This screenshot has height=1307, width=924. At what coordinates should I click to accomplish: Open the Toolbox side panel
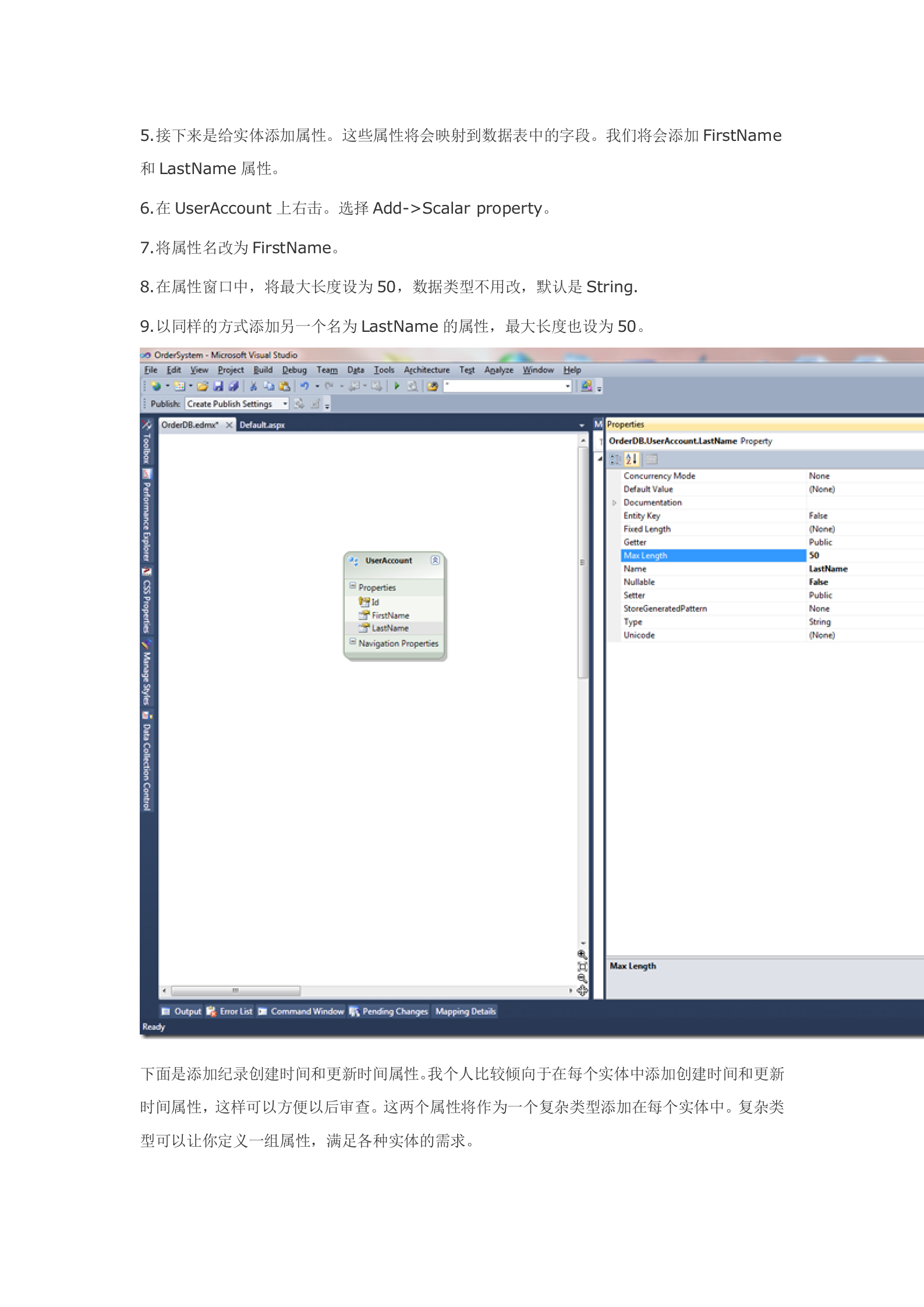(x=147, y=442)
